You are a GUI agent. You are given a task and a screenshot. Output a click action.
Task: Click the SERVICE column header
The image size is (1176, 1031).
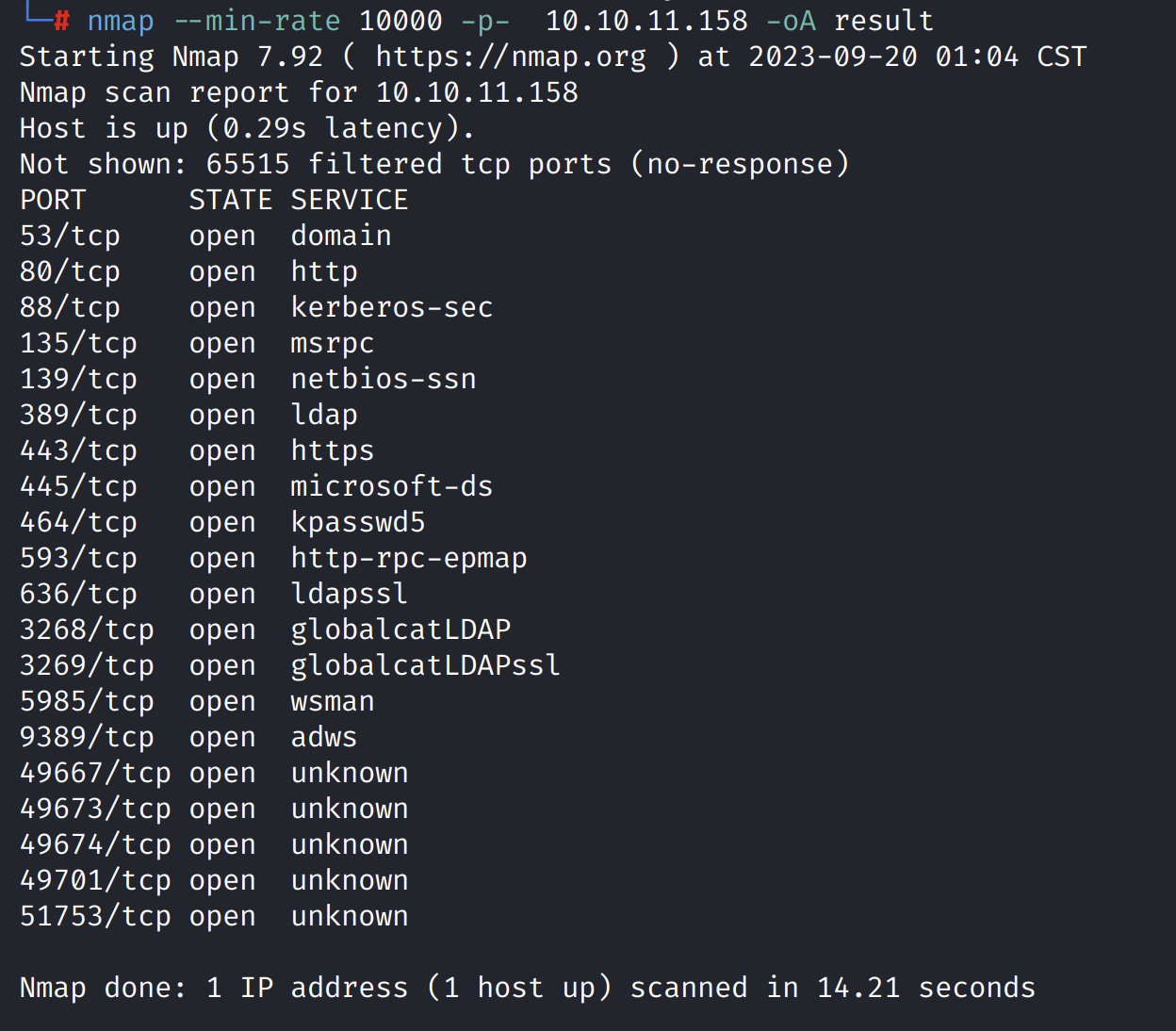click(x=349, y=200)
